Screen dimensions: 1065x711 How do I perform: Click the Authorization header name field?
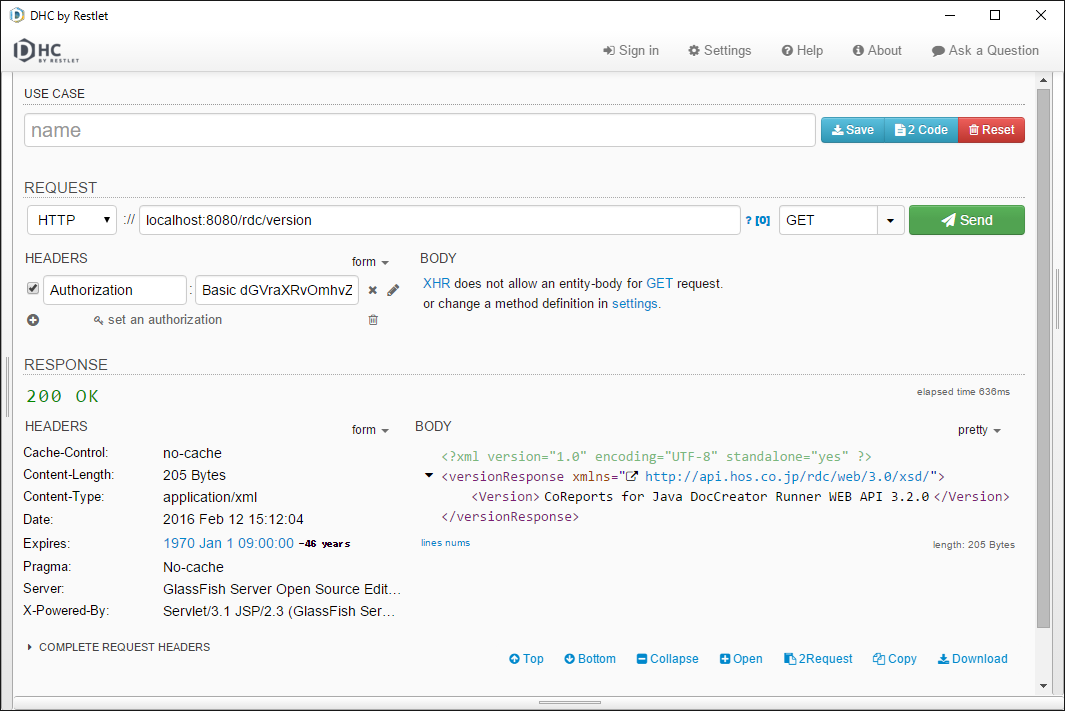click(115, 290)
